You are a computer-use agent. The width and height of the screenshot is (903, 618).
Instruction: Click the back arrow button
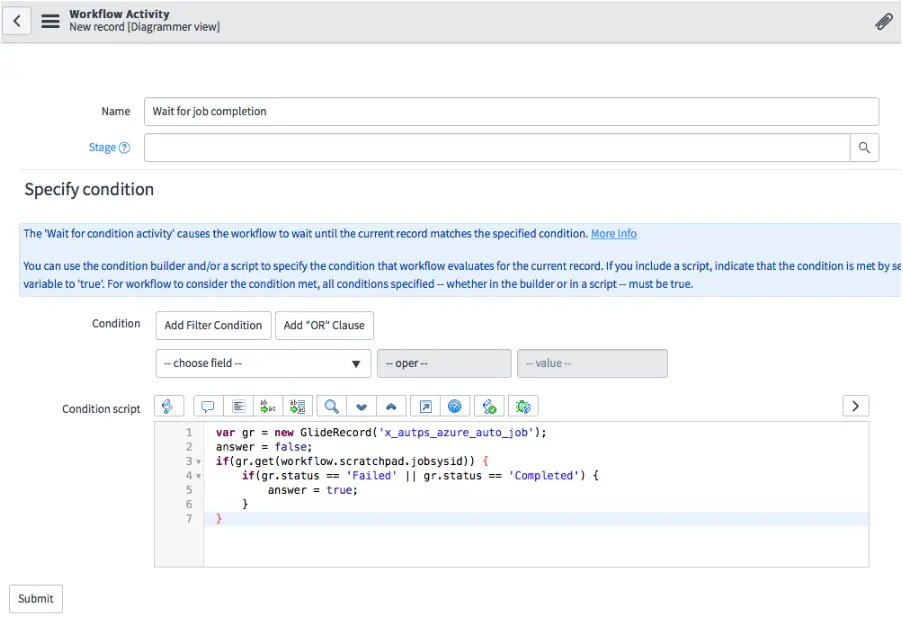pyautogui.click(x=17, y=20)
